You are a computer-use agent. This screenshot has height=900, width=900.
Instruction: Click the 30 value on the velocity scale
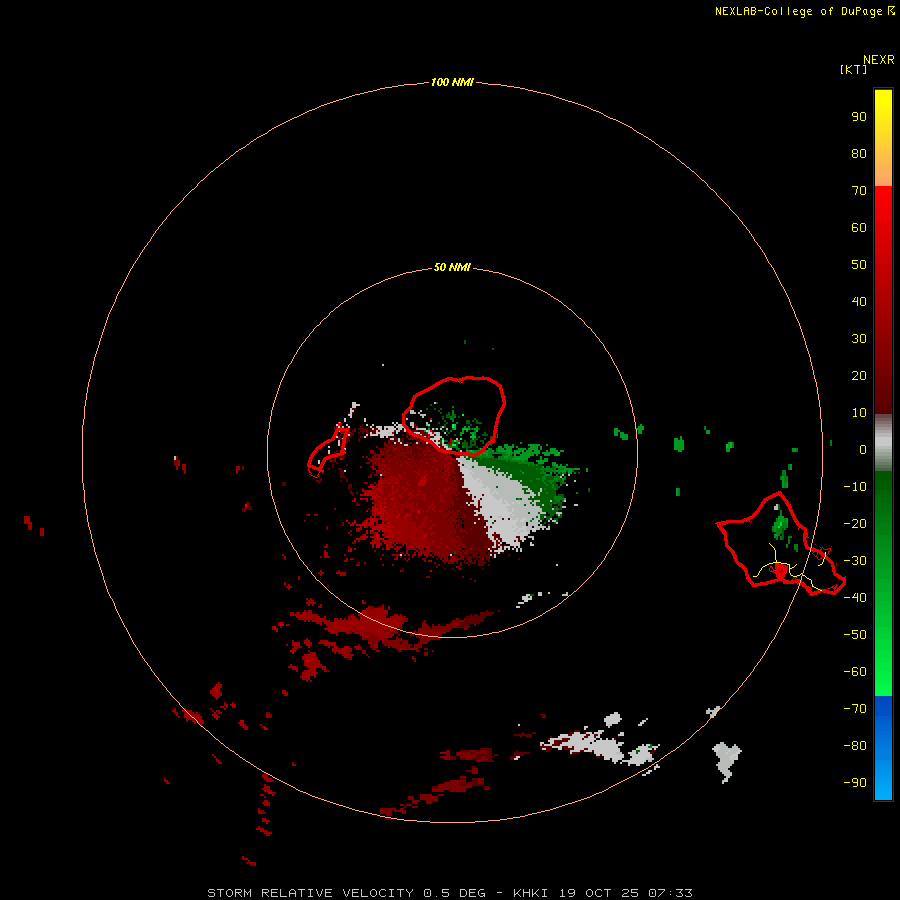click(859, 339)
